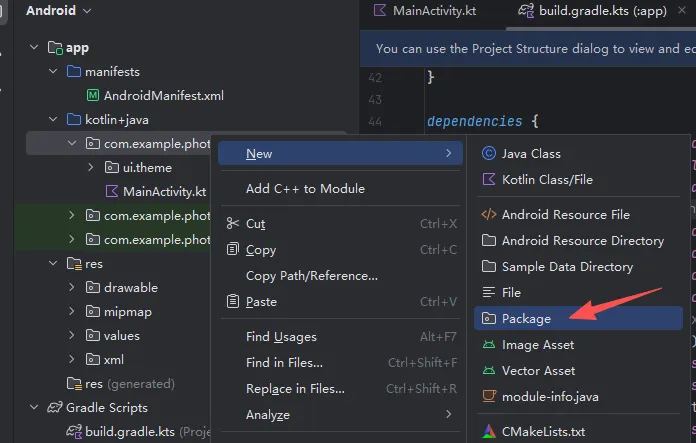Click the Package folder icon in the submenu

pyautogui.click(x=489, y=318)
